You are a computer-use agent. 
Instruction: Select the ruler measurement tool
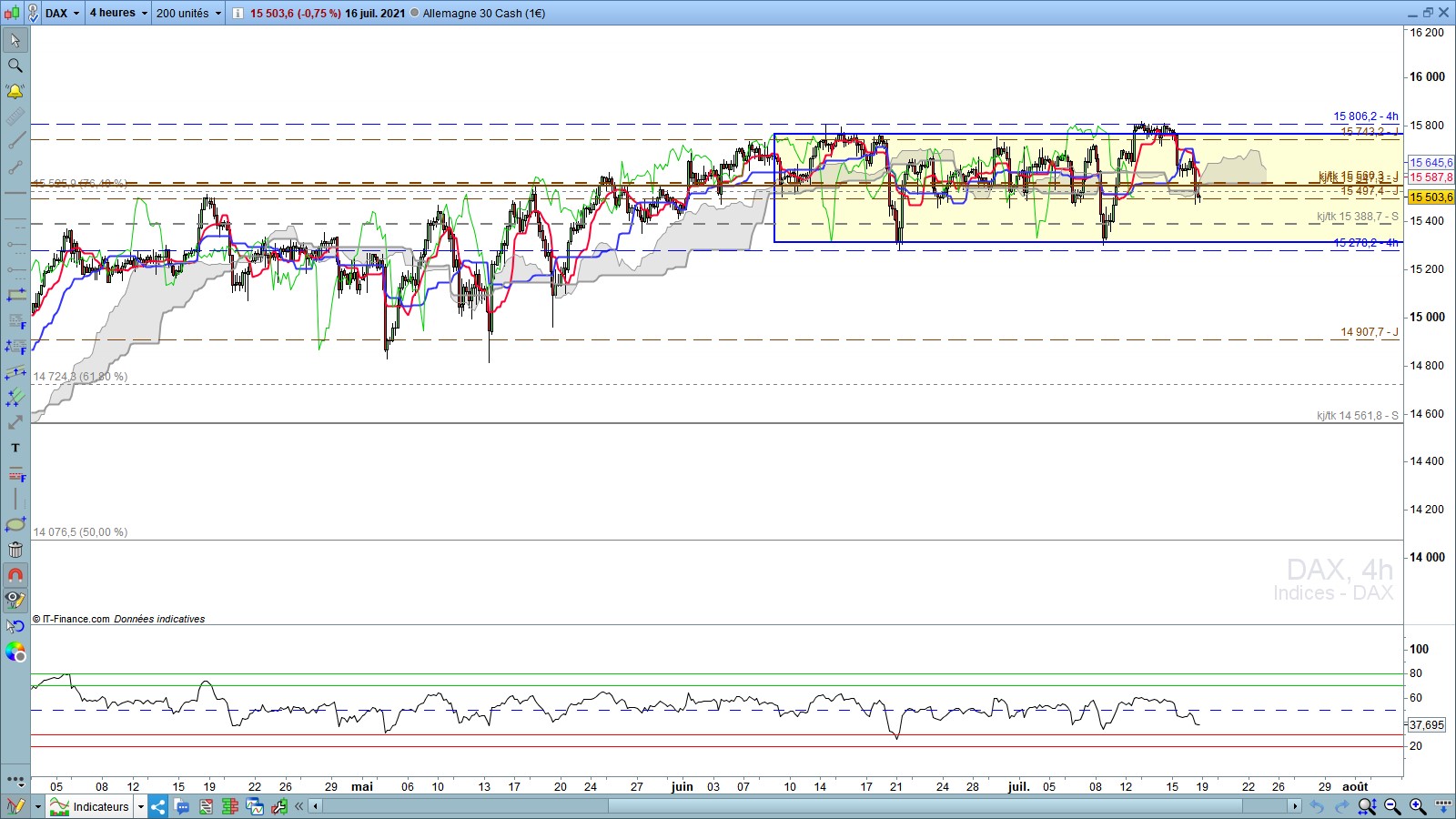pyautogui.click(x=15, y=116)
